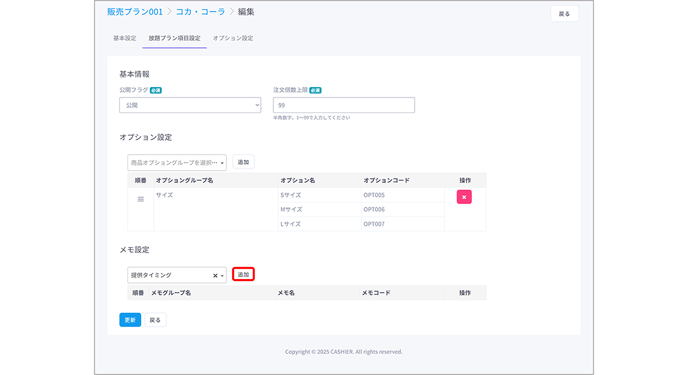Expand the 提供タイミング memo dropdown arrow
The height and width of the screenshot is (375, 688).
(222, 276)
